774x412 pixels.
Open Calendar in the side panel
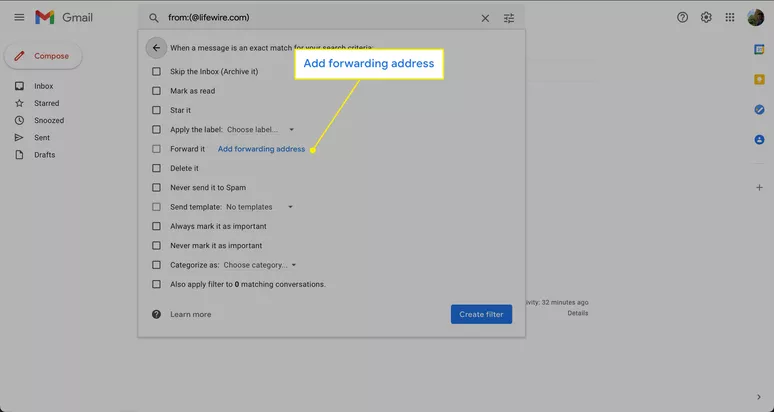pyautogui.click(x=759, y=49)
